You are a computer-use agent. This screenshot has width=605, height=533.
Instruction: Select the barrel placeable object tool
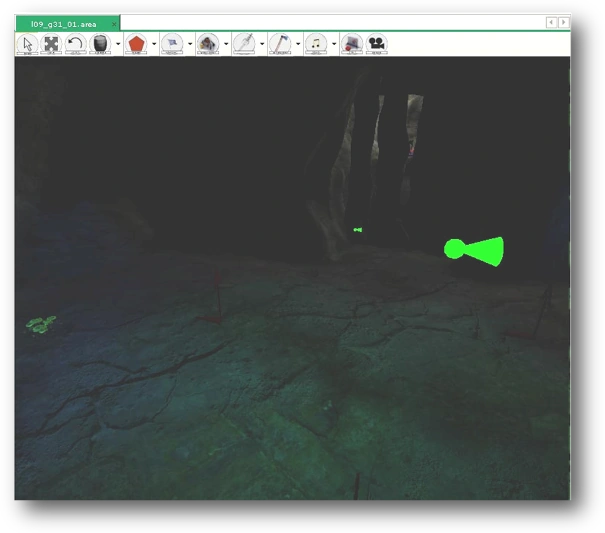pyautogui.click(x=100, y=44)
